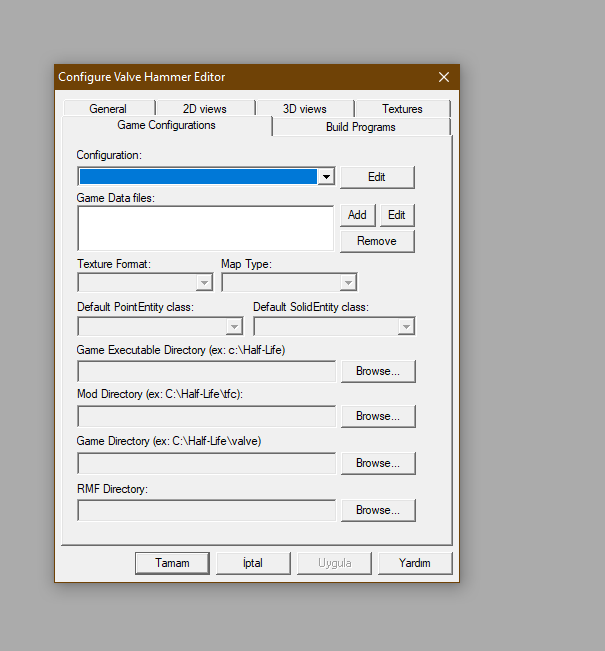The height and width of the screenshot is (651, 605).
Task: Browse for the Mod Directory
Action: click(378, 416)
